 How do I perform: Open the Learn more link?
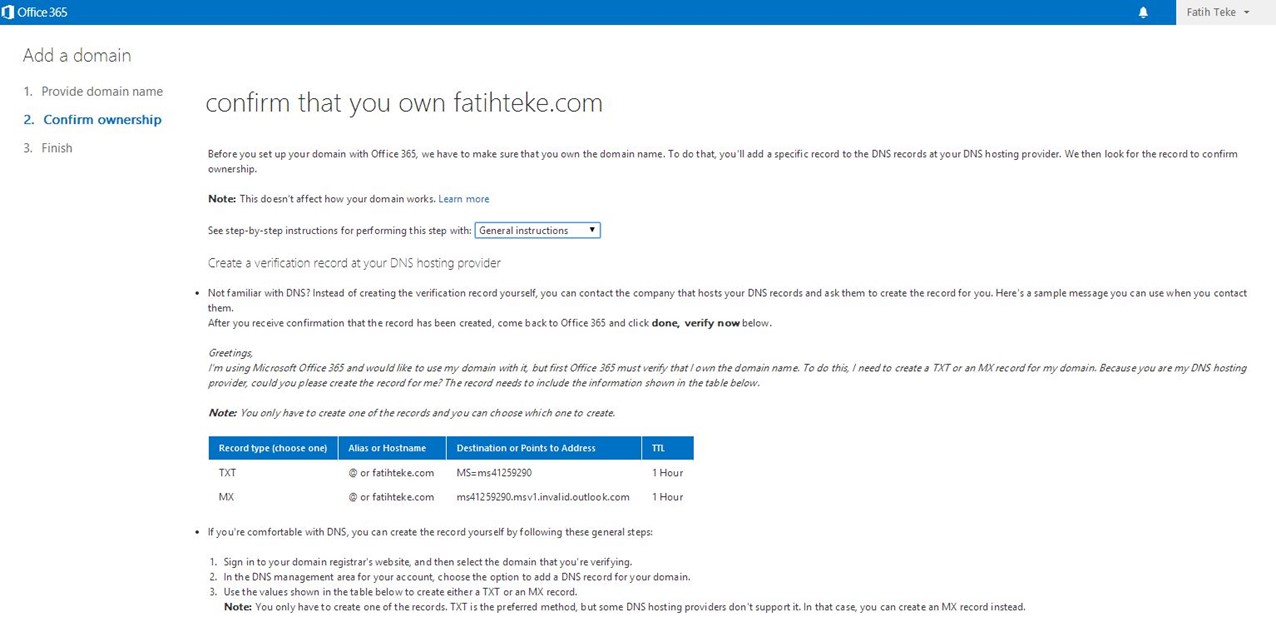click(x=464, y=199)
